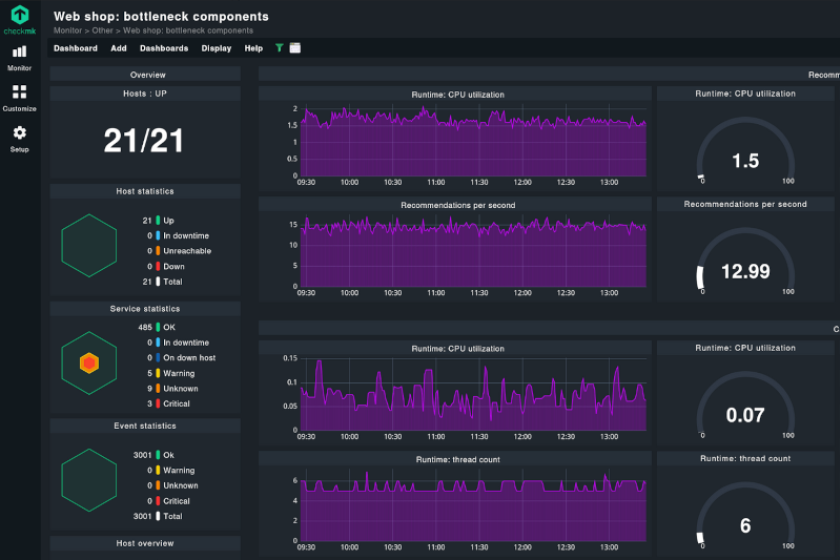Open the Dashboards menu
The height and width of the screenshot is (560, 840).
click(x=164, y=48)
